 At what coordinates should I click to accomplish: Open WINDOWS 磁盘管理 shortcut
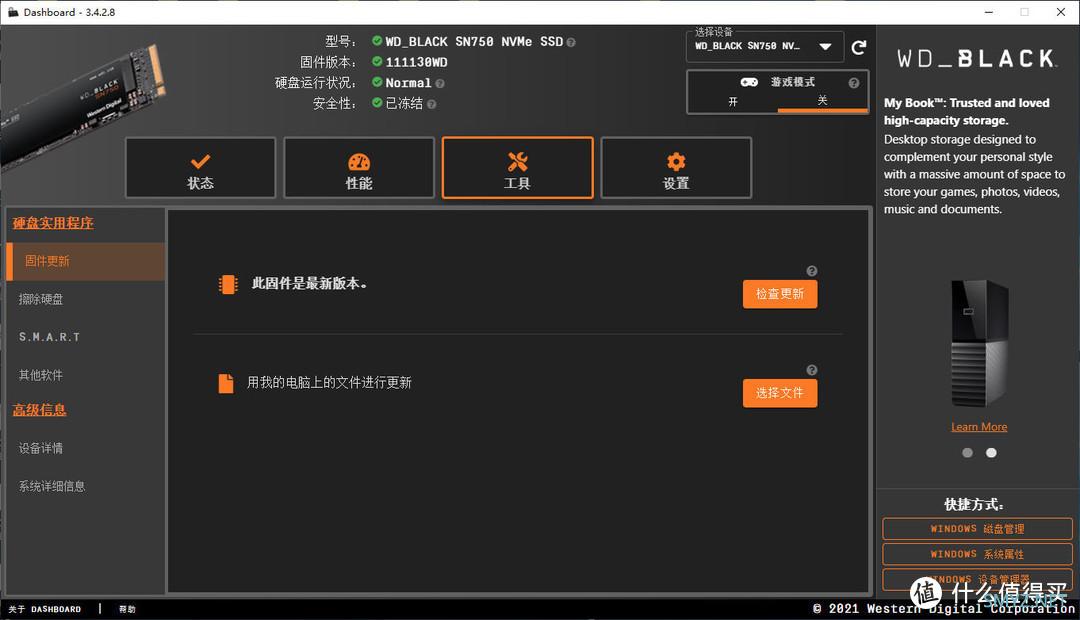(977, 528)
